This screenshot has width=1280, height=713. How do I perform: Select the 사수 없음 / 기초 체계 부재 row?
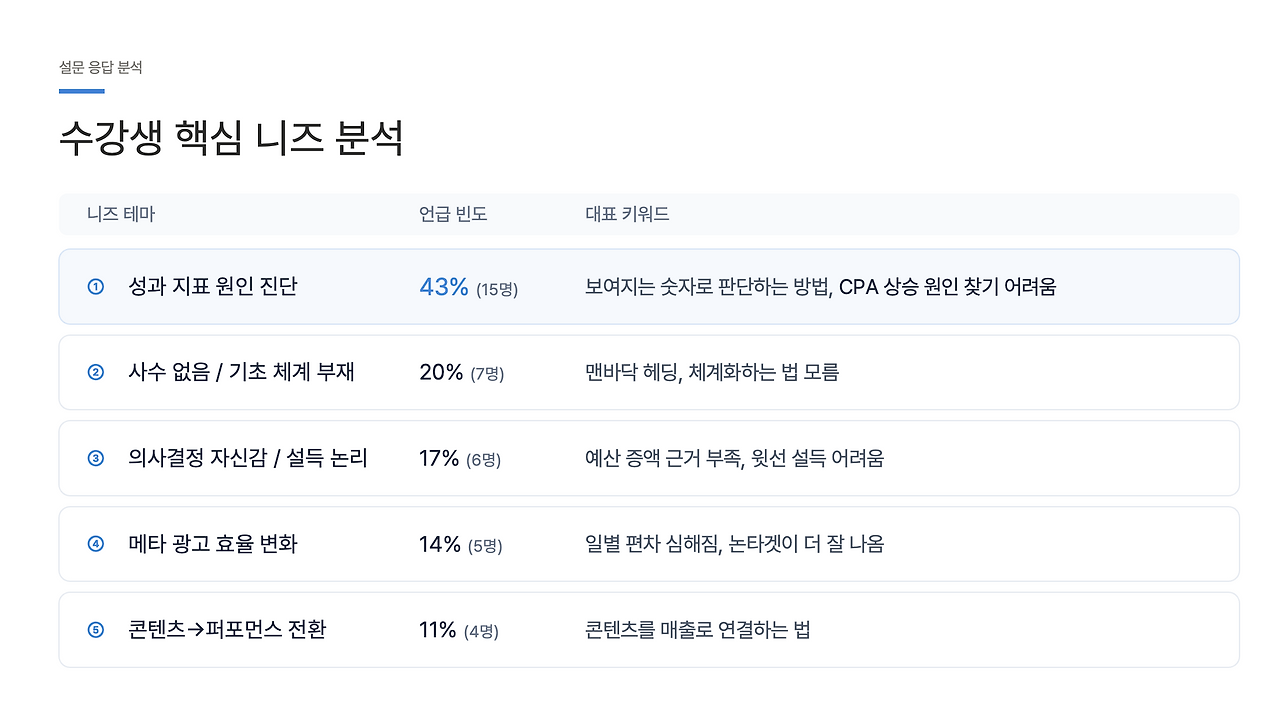(649, 372)
